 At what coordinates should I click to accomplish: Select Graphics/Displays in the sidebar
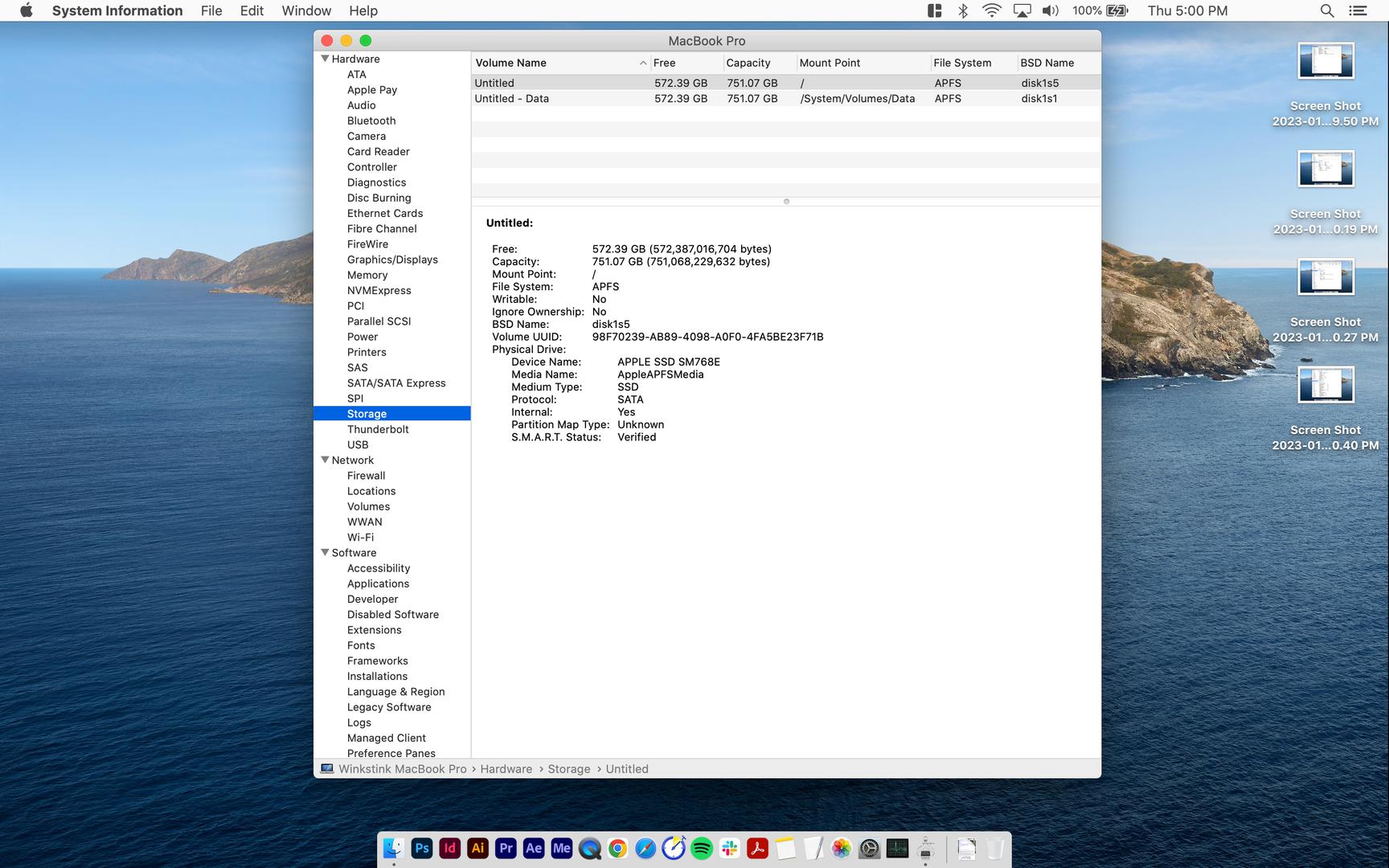(392, 260)
